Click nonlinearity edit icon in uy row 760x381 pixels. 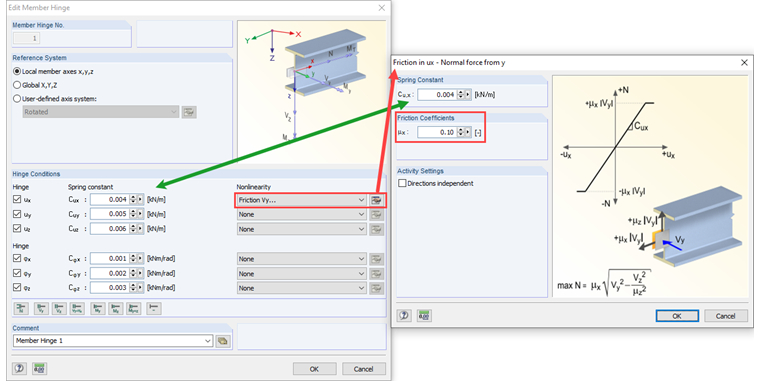376,214
